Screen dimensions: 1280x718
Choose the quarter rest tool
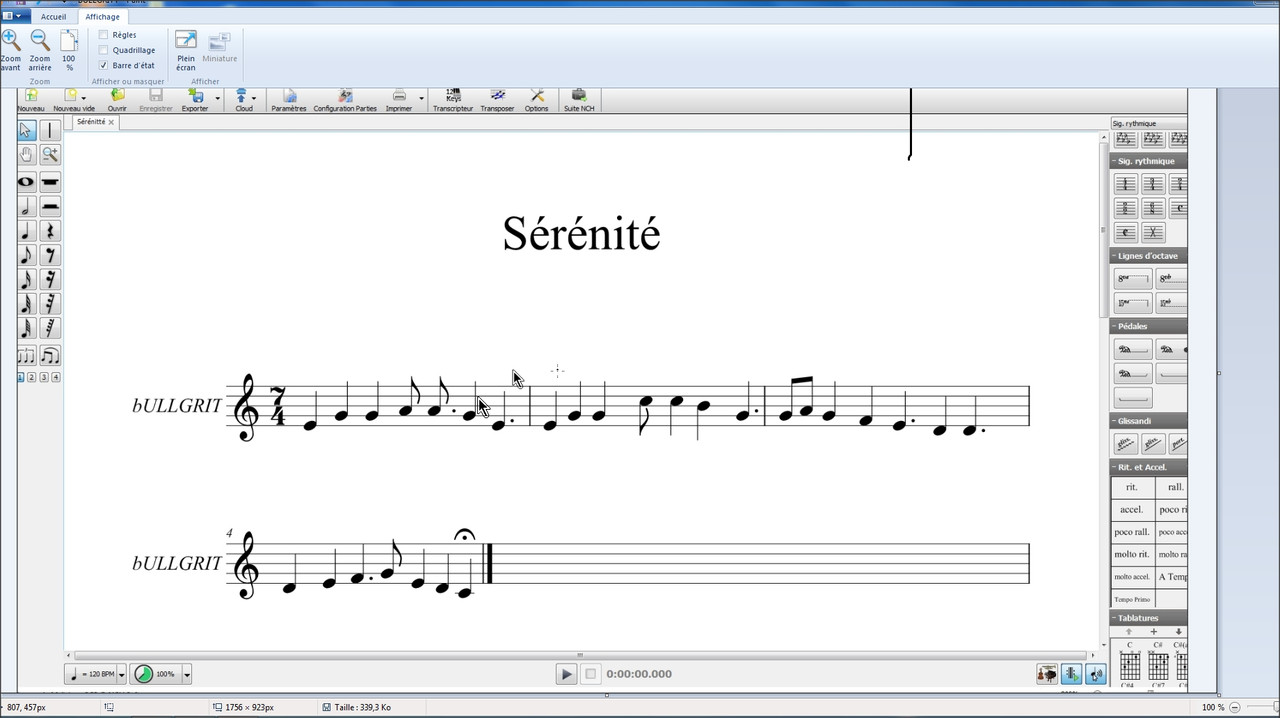(x=50, y=231)
